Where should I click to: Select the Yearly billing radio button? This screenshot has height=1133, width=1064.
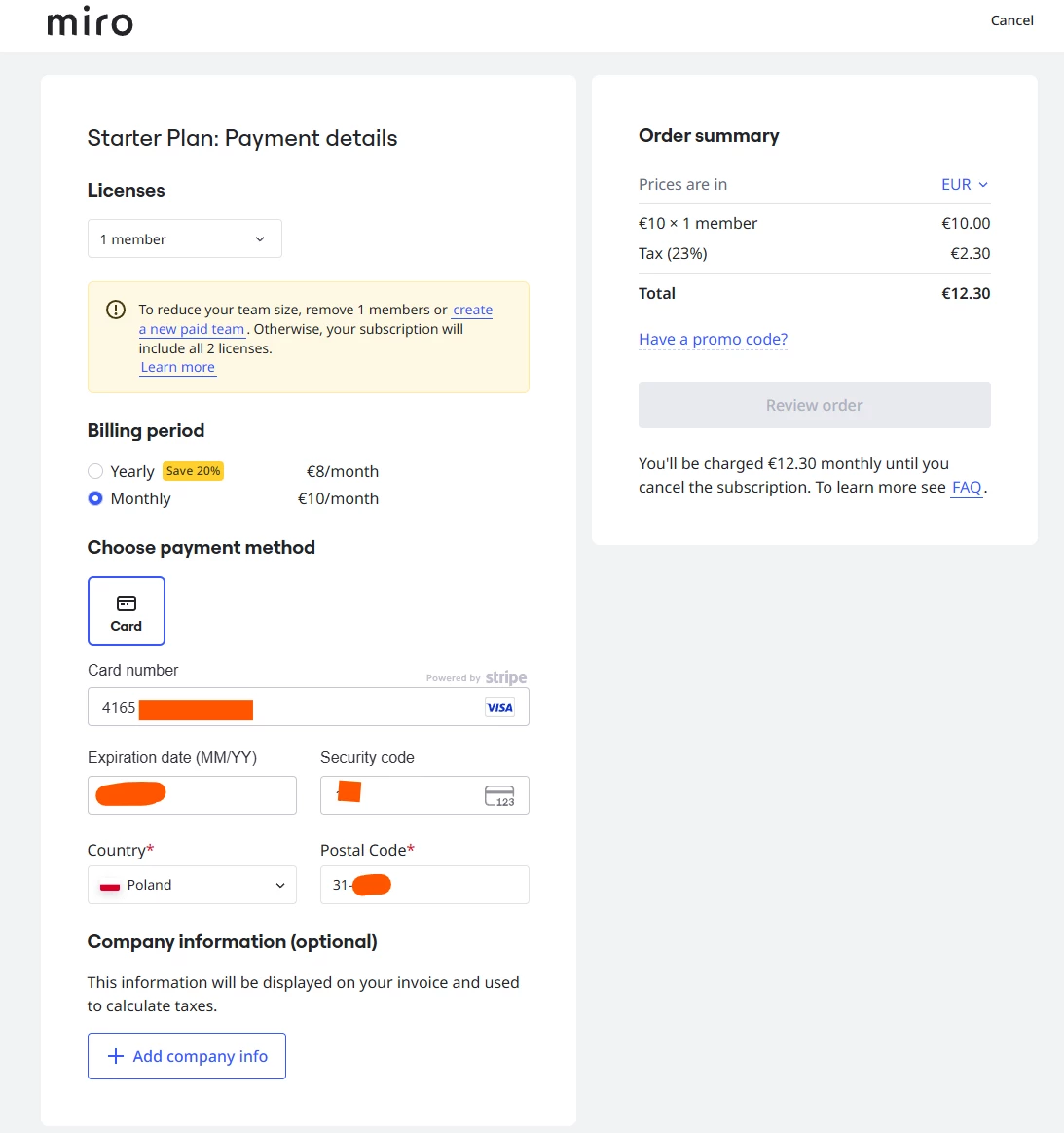95,471
